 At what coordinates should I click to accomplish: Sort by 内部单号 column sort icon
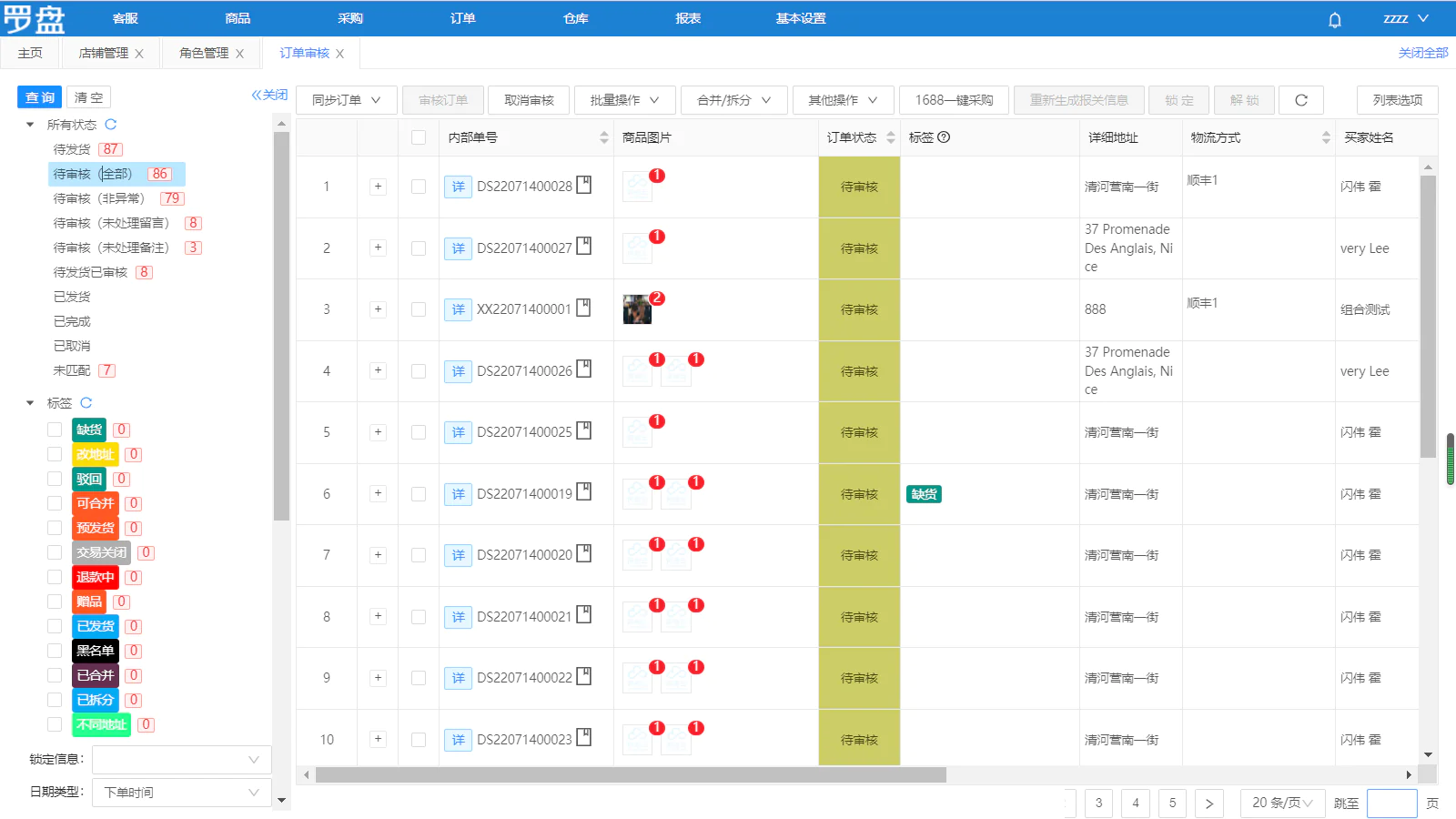[604, 137]
